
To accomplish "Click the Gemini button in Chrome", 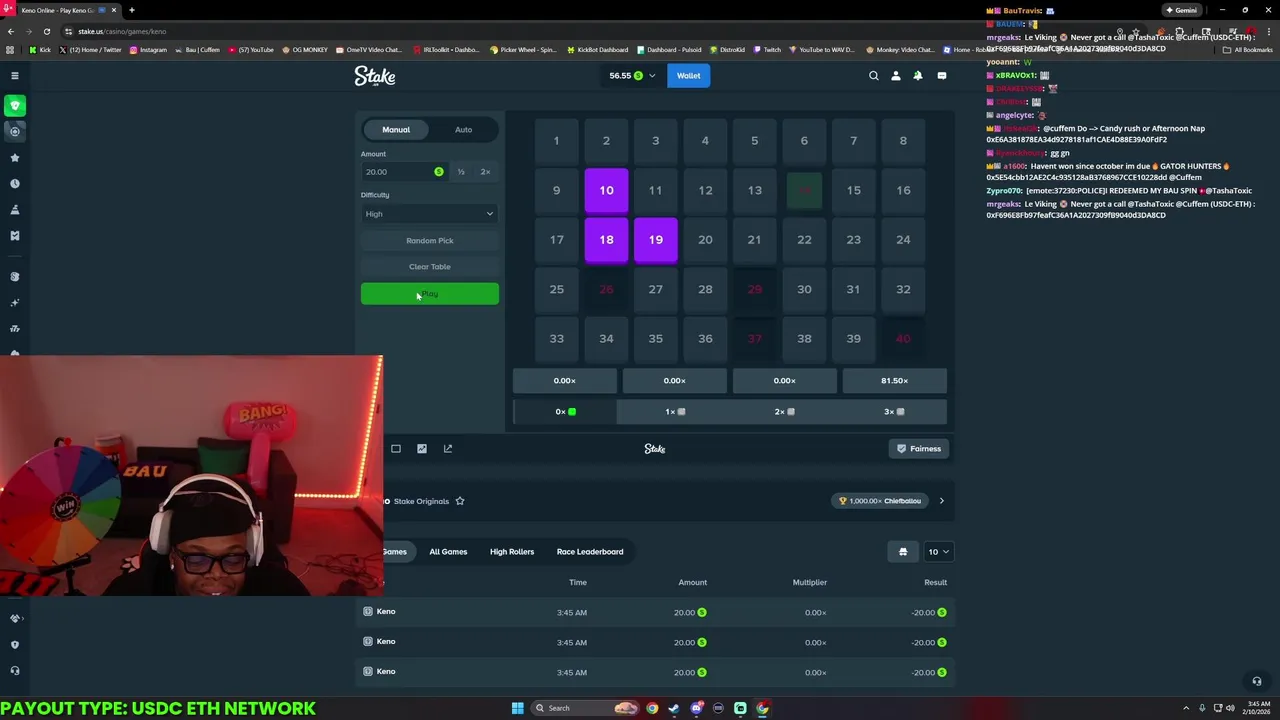I will tap(1182, 10).
